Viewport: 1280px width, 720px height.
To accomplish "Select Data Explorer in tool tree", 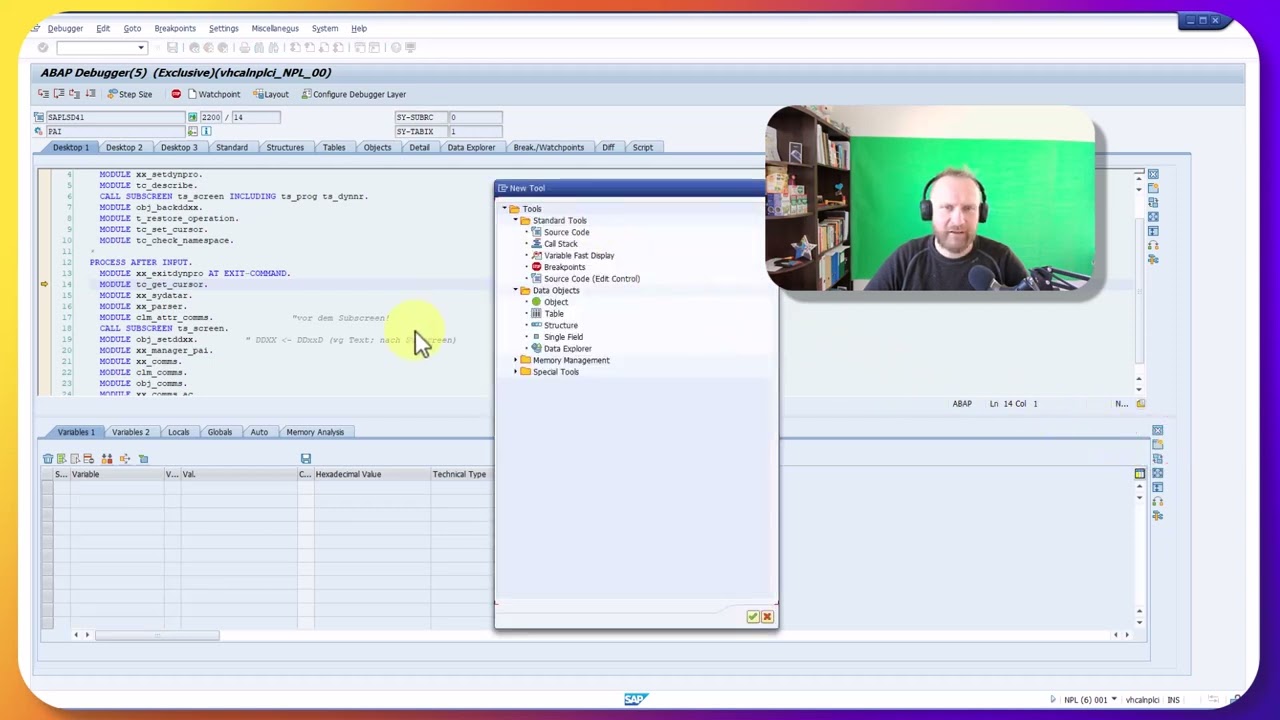I will (x=567, y=349).
